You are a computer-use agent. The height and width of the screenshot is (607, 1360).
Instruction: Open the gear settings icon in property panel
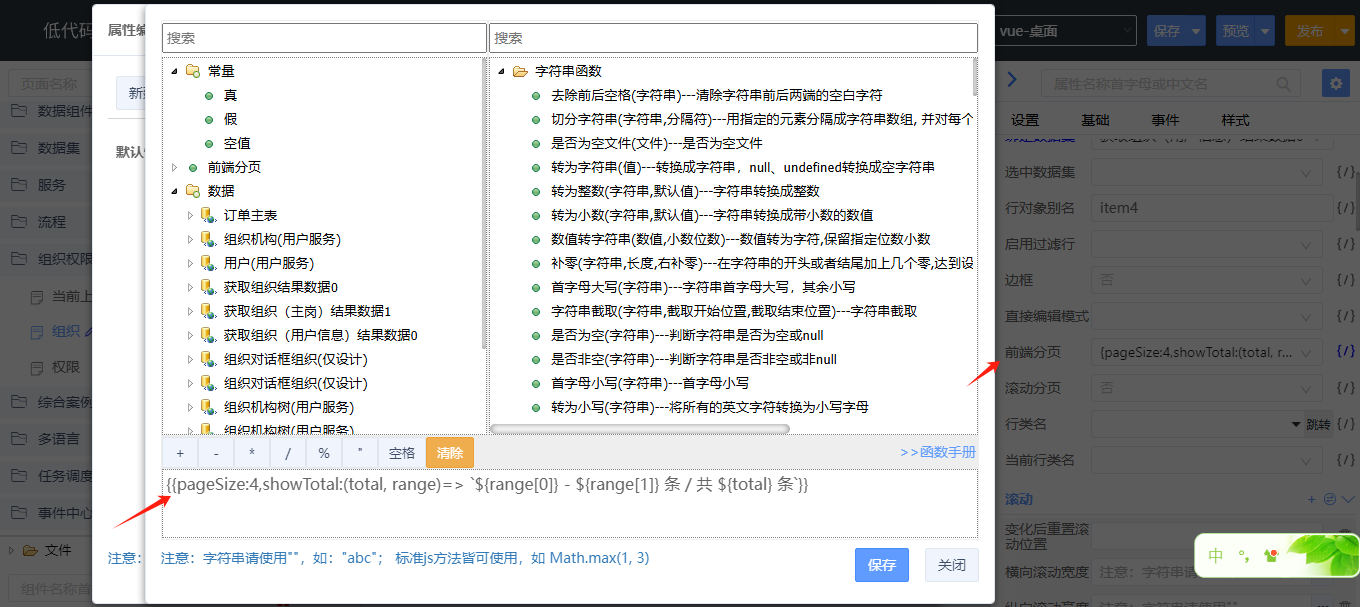pos(1335,83)
